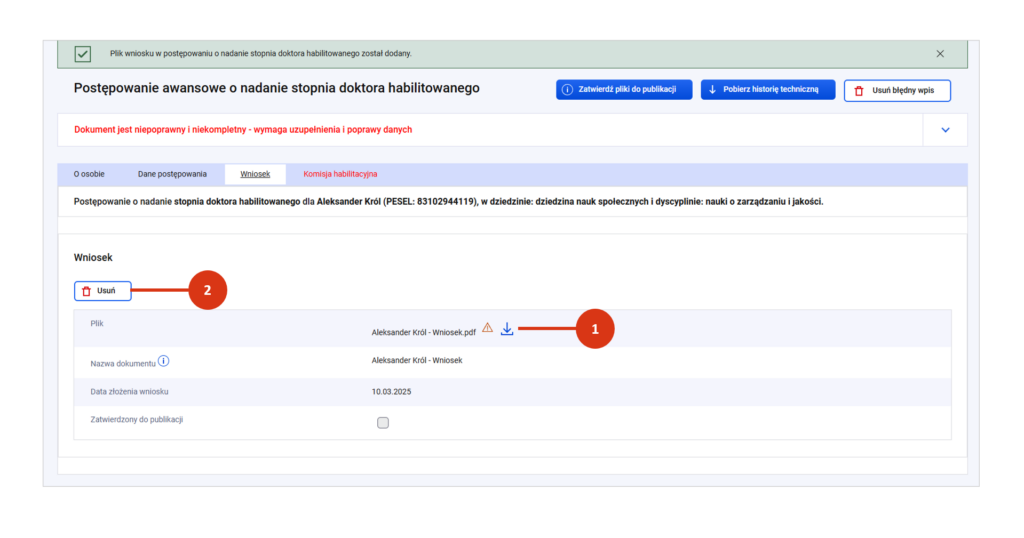Click the date value 10.03.2025
The height and width of the screenshot is (538, 1024).
391,392
